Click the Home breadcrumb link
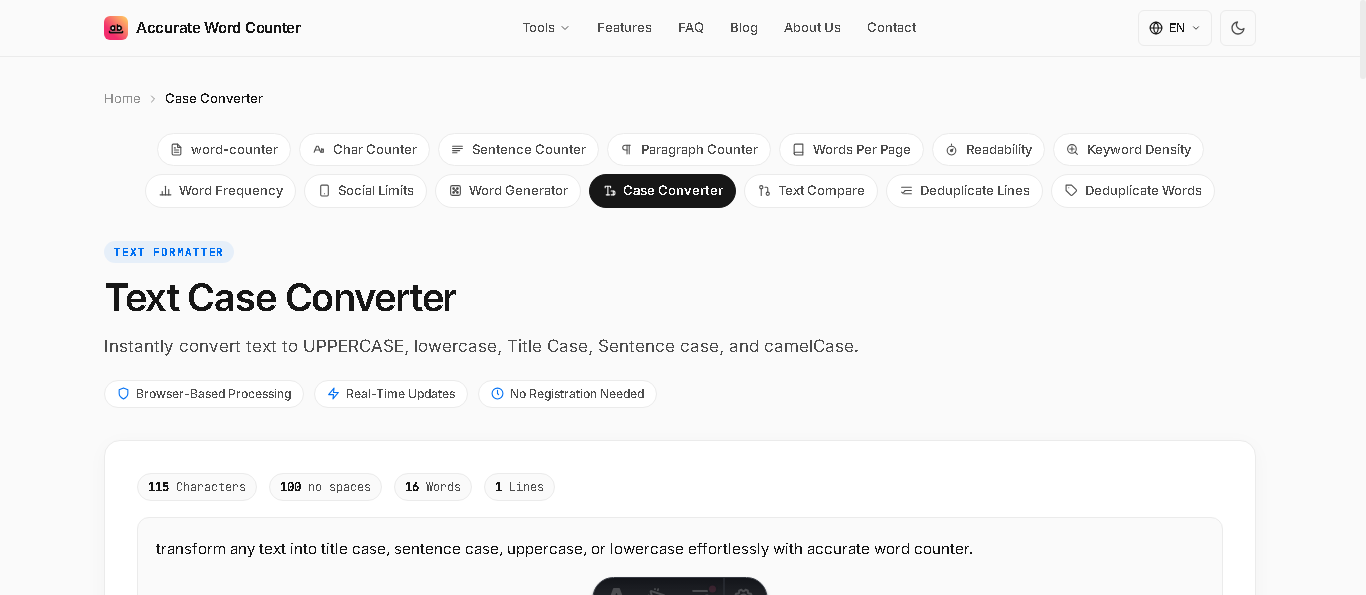The image size is (1366, 595). 122,98
